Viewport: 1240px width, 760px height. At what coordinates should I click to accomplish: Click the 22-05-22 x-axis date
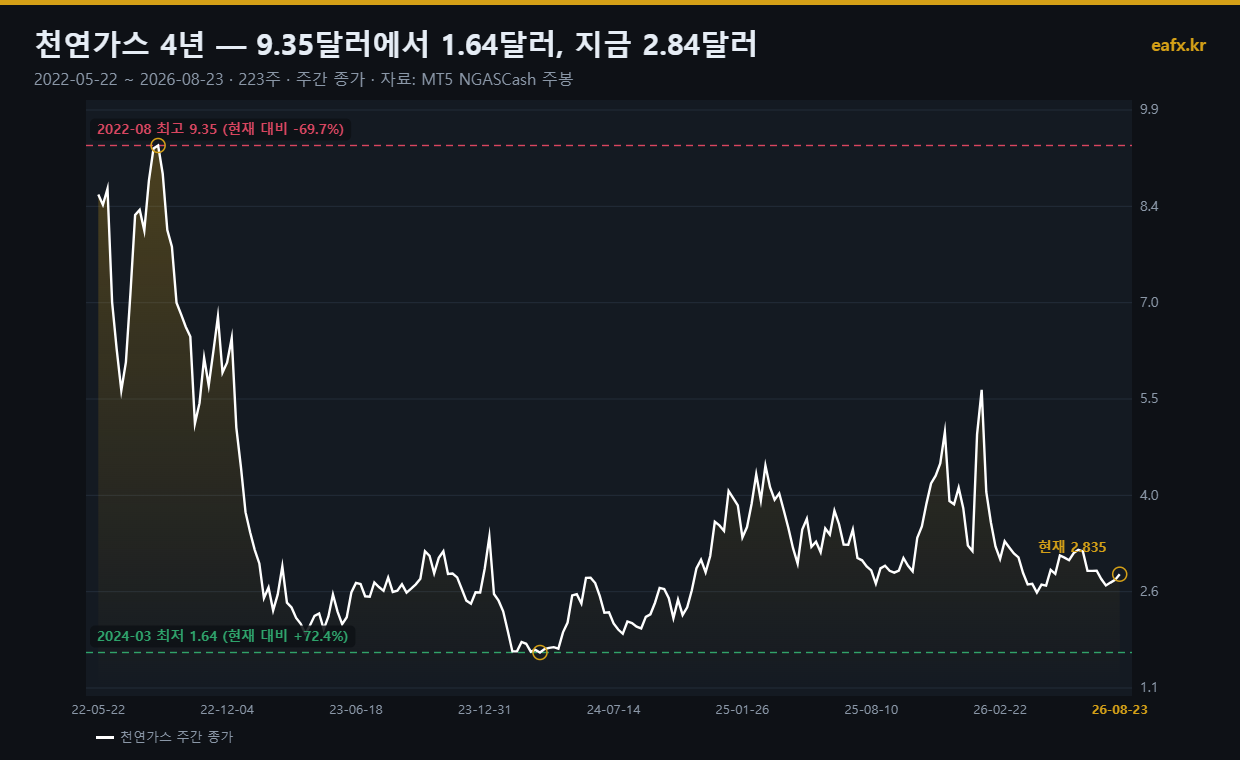coord(98,709)
